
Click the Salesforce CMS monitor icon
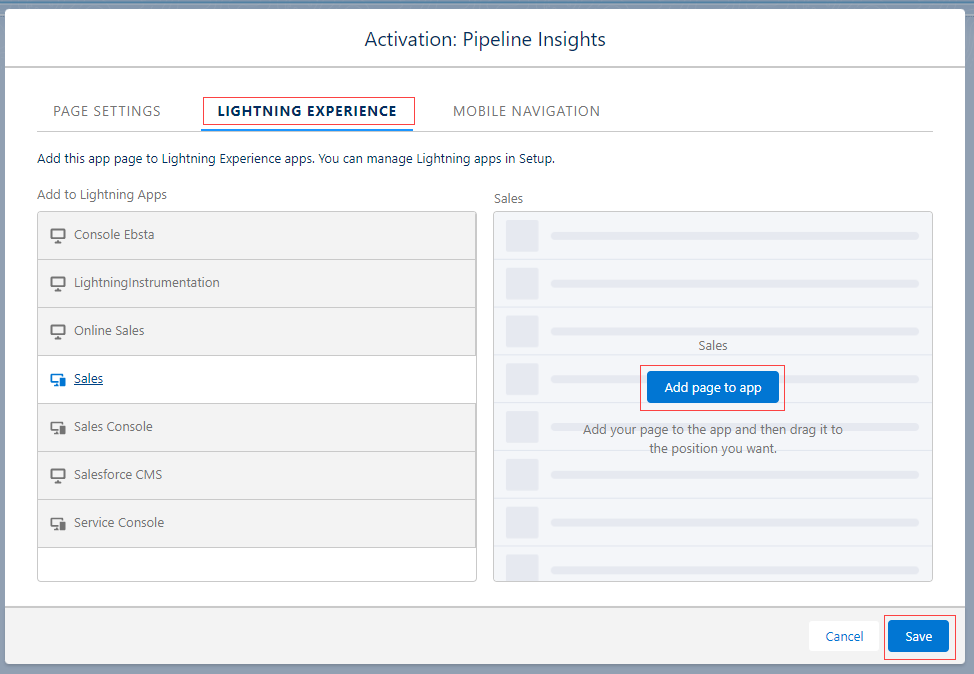coord(58,475)
